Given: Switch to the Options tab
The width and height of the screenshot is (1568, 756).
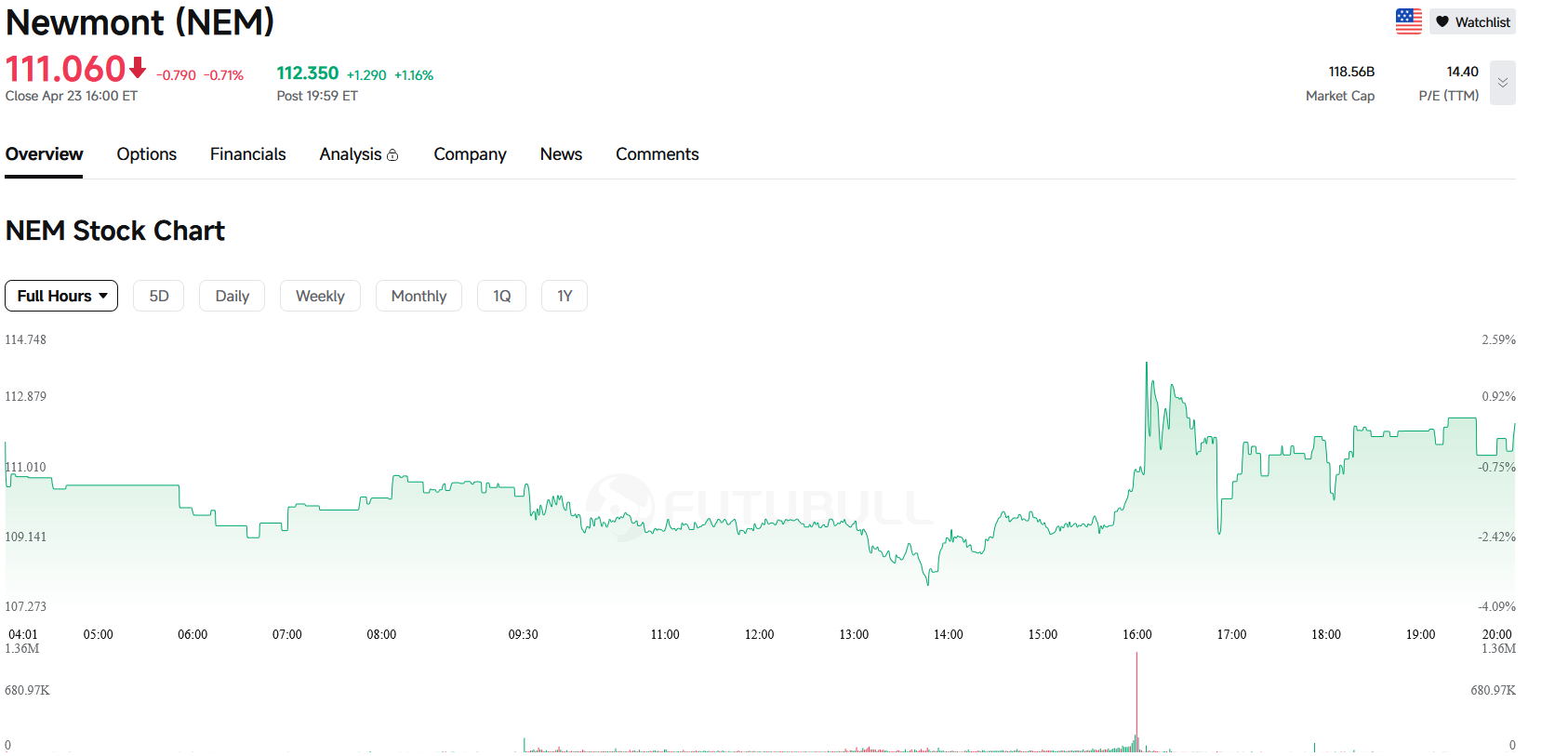Looking at the screenshot, I should [146, 154].
